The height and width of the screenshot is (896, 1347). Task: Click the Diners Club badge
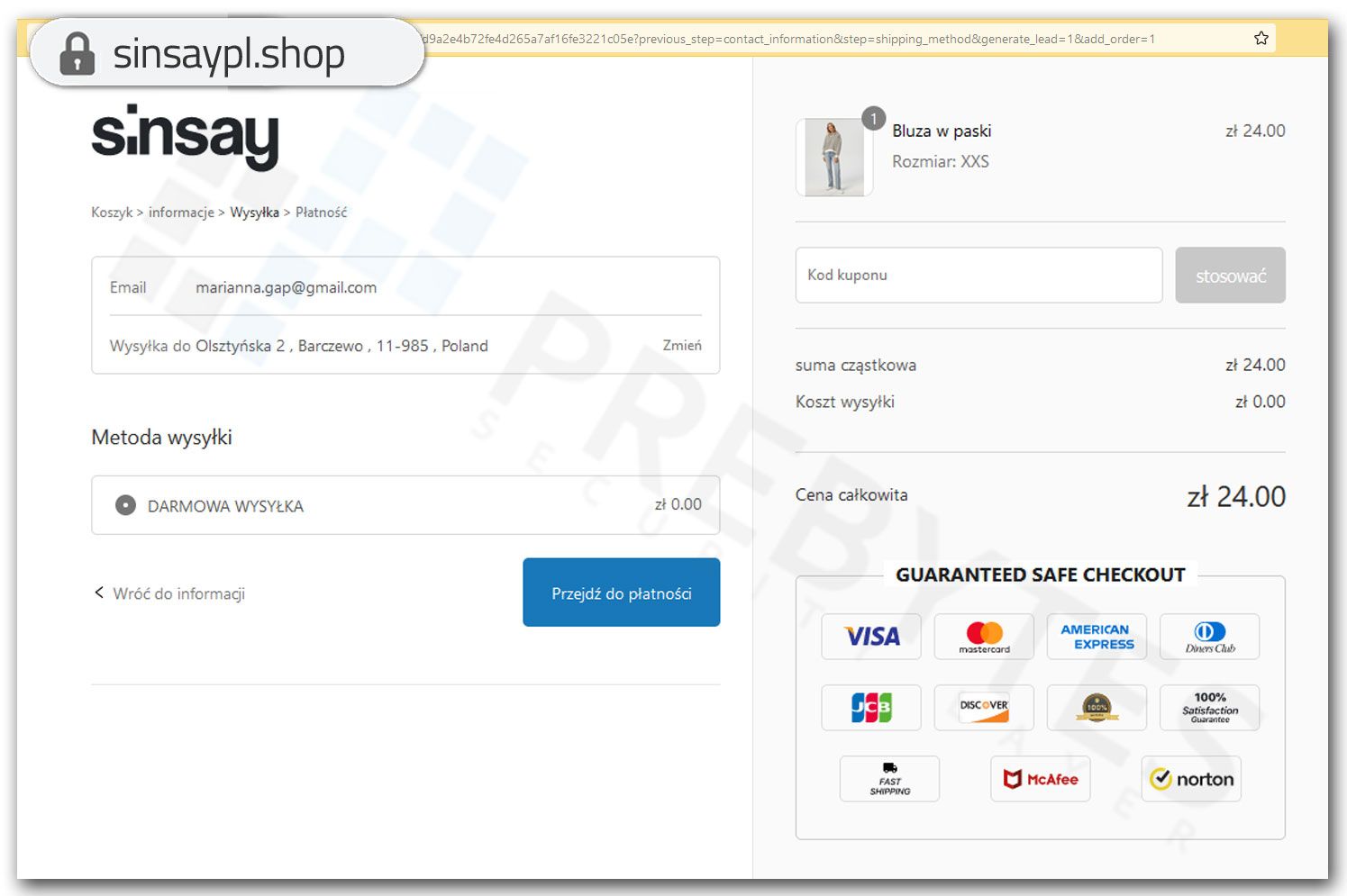tap(1209, 637)
